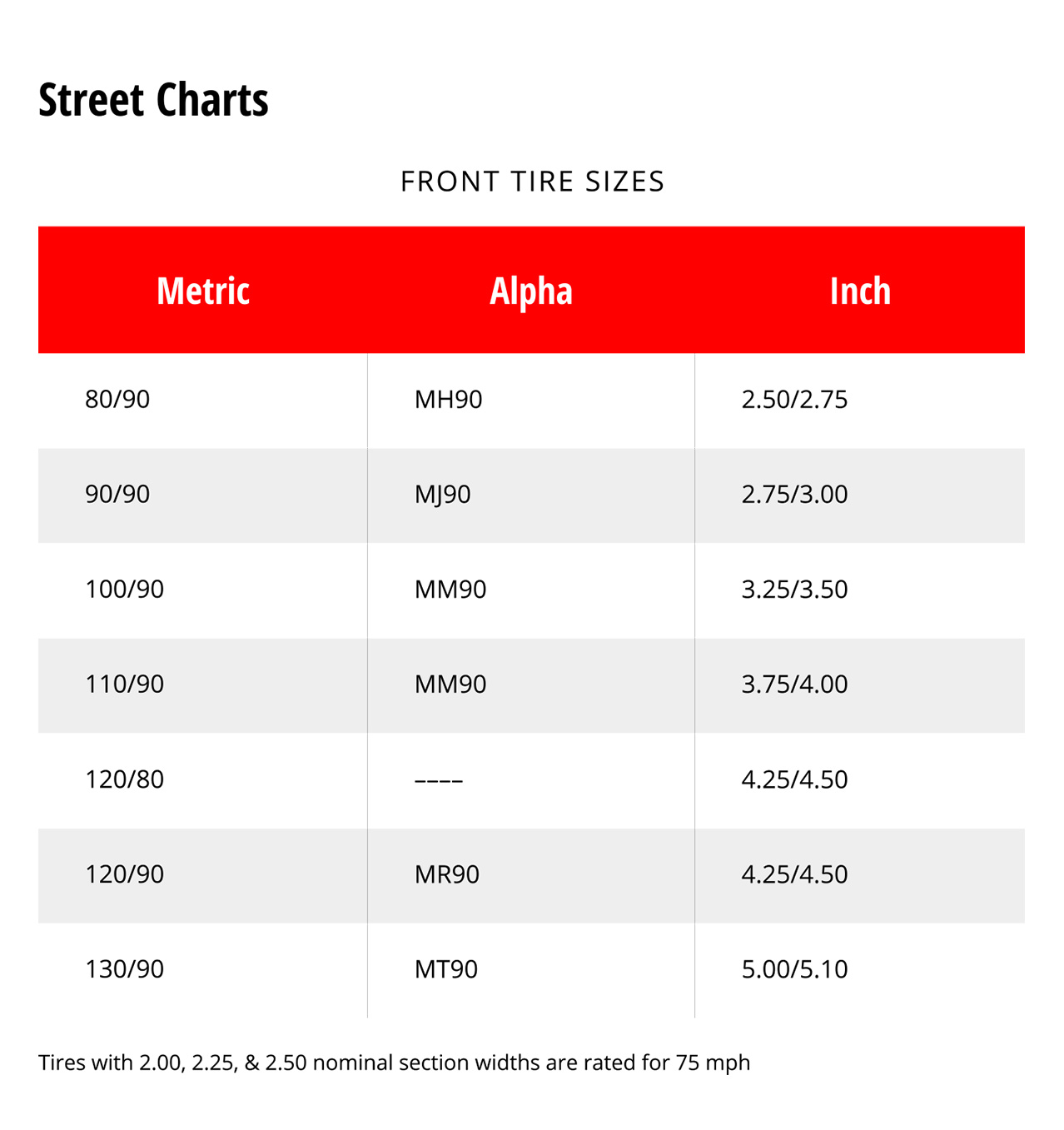Select the Metric column header
1064x1130 pixels.
point(203,291)
